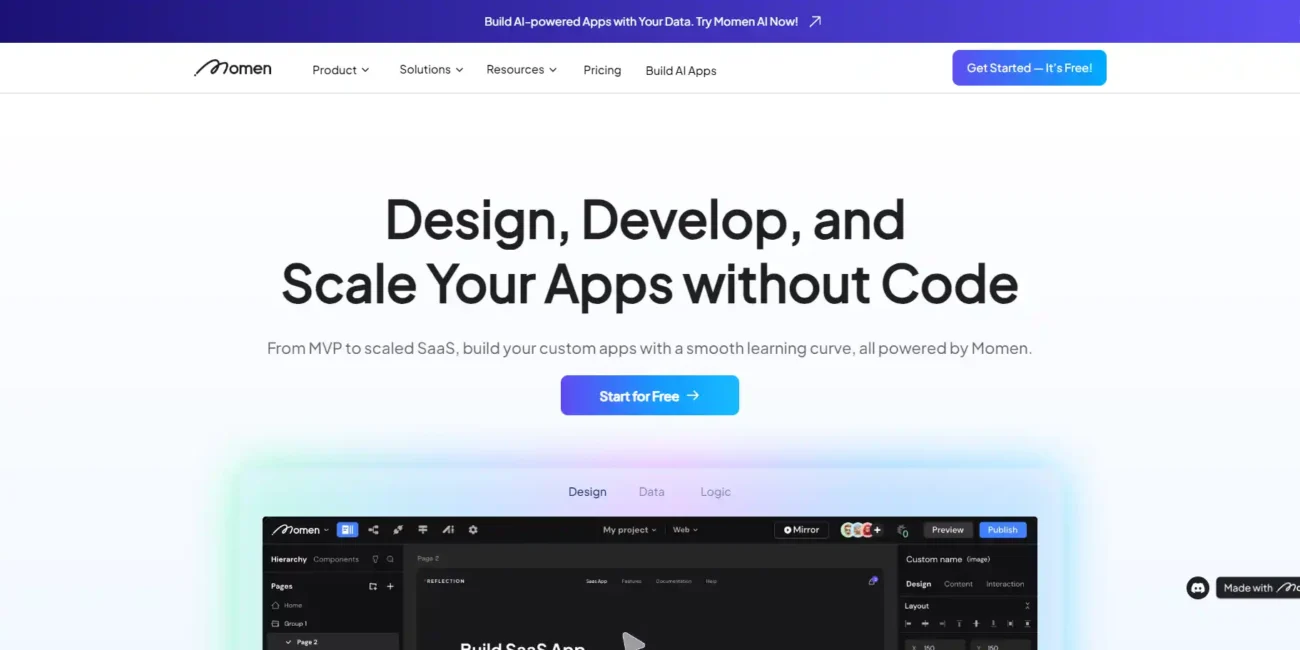Click the collapse icon in Layout section
Screen dimensions: 1300x650
pyautogui.click(x=1027, y=606)
